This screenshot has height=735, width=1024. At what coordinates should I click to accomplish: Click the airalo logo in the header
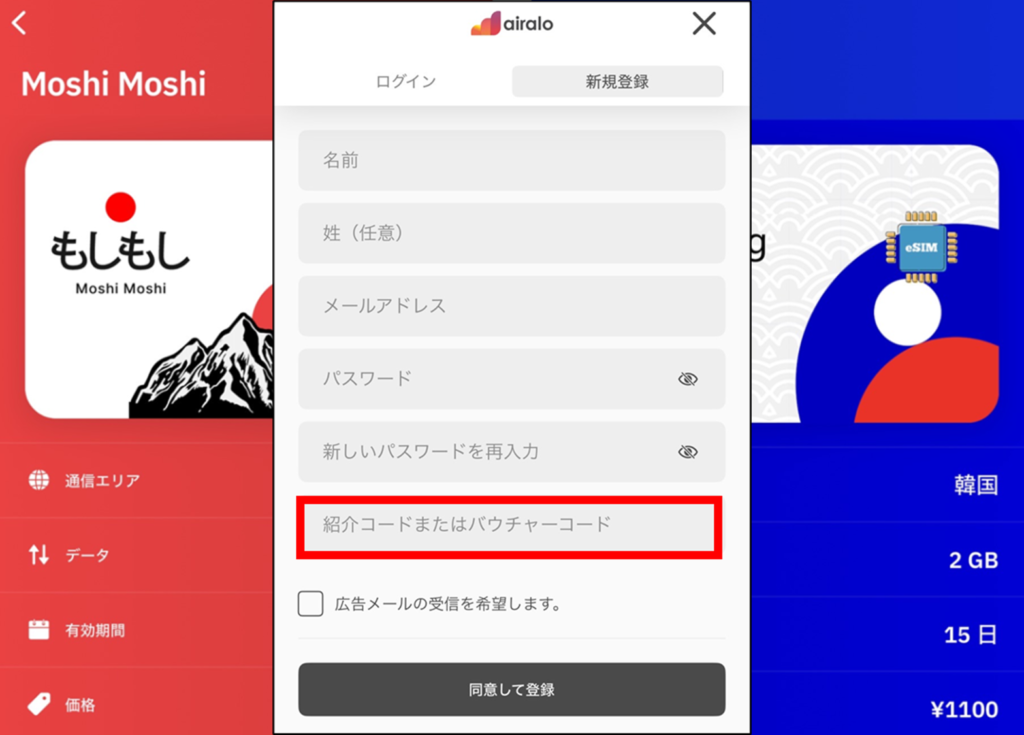click(512, 24)
